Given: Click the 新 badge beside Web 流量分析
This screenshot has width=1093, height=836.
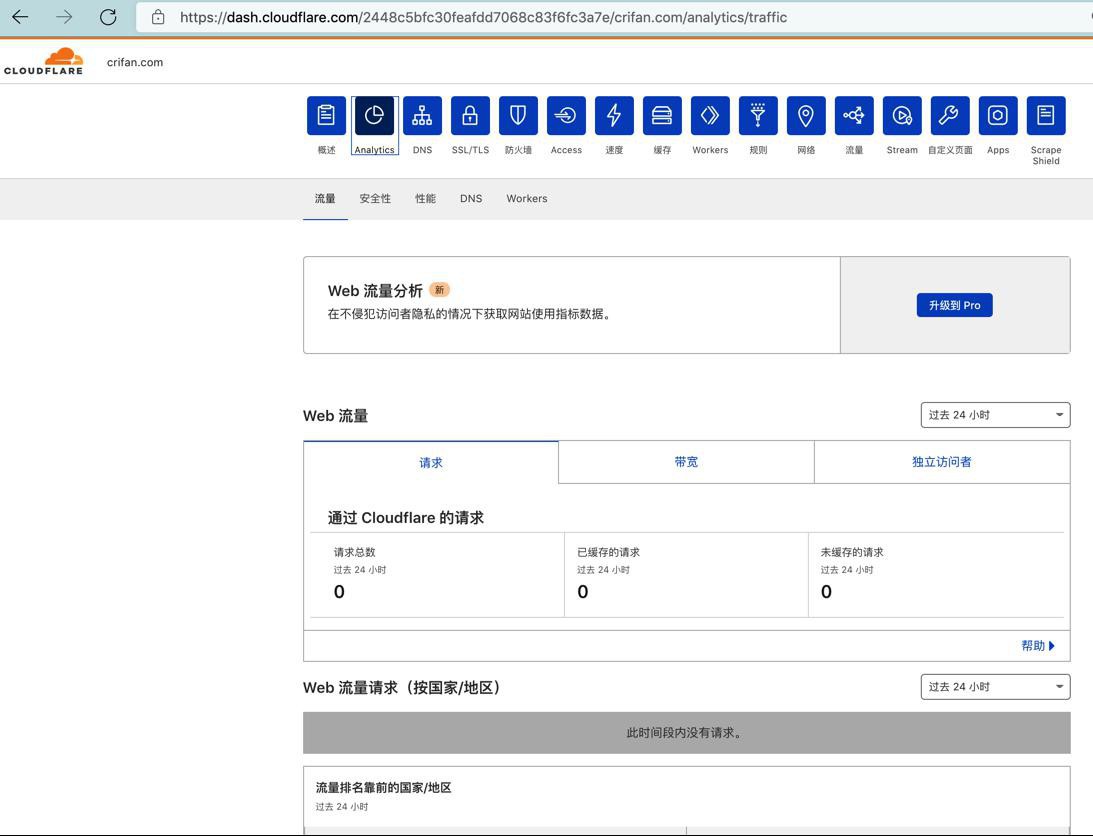Looking at the screenshot, I should click(439, 289).
